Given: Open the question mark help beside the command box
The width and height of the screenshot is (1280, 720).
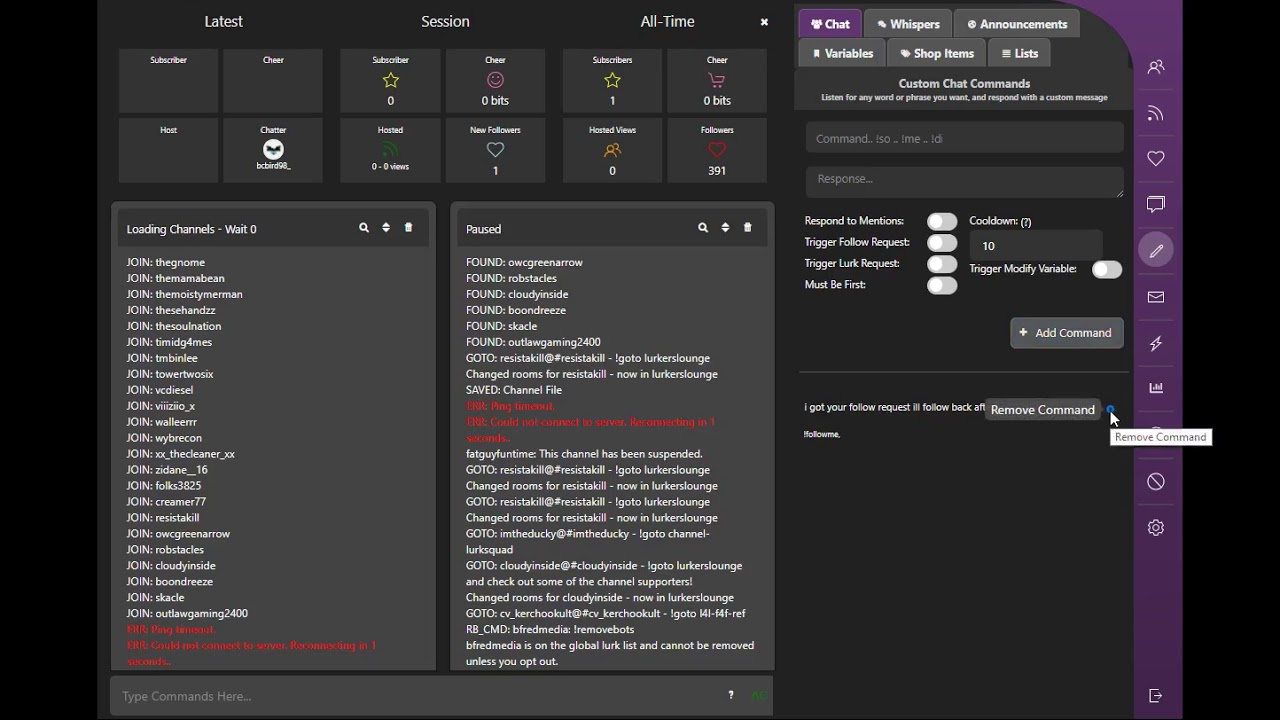Looking at the screenshot, I should point(731,695).
